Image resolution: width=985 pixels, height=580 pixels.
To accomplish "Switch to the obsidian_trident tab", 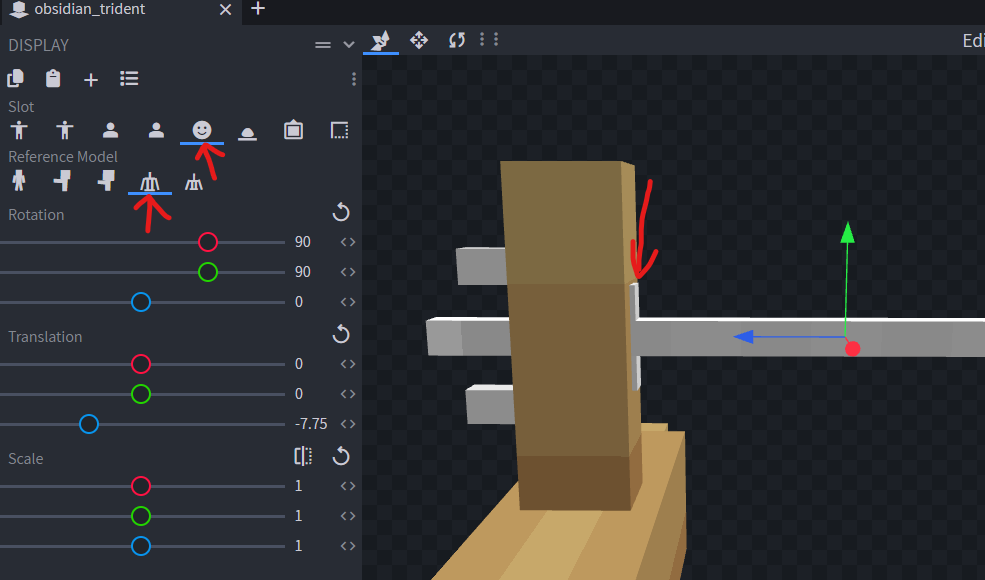I will 90,9.
